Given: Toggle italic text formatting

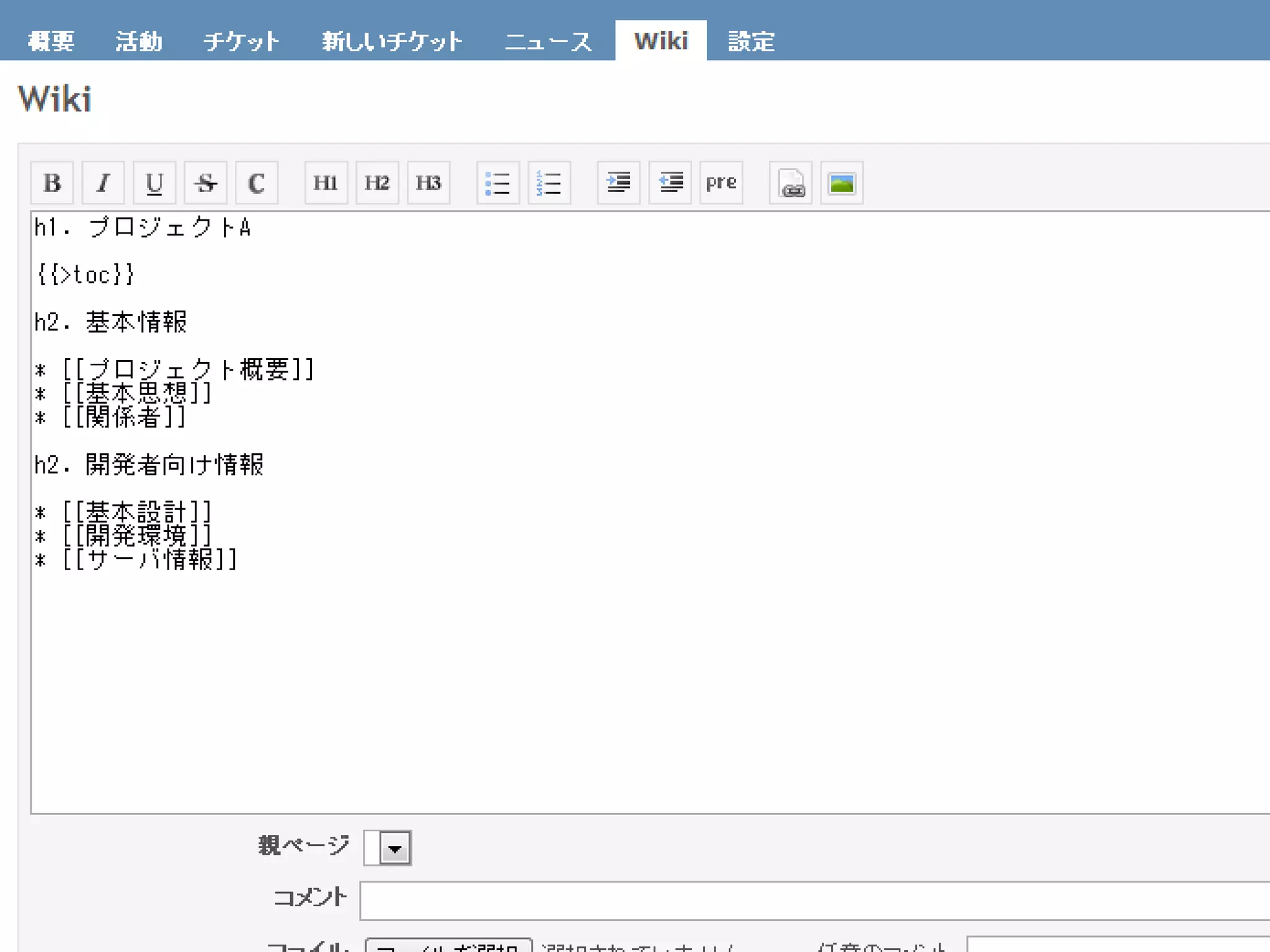Looking at the screenshot, I should point(103,183).
